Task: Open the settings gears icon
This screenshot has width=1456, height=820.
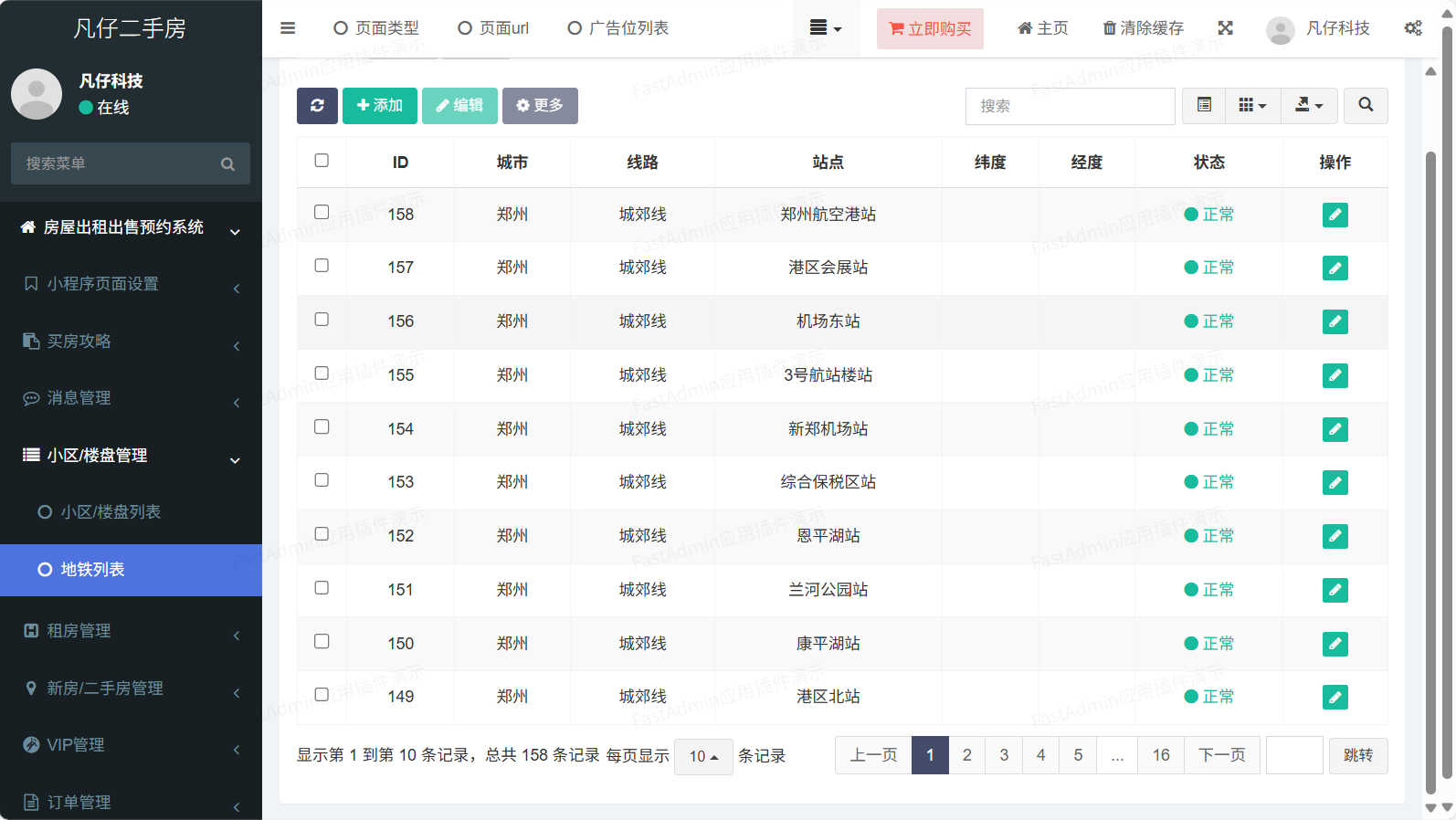Action: (1412, 28)
